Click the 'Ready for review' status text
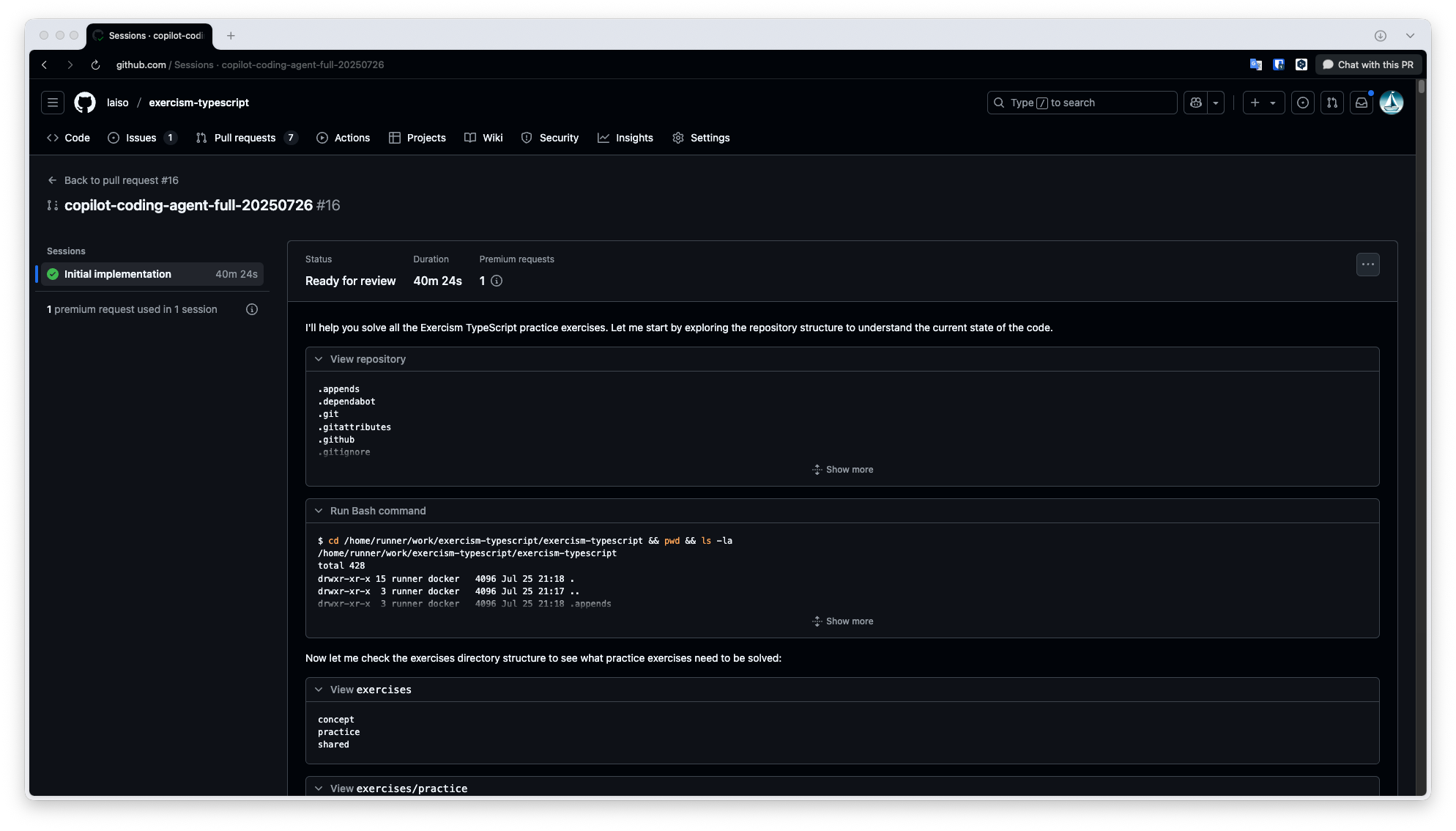This screenshot has width=1456, height=831. (350, 281)
